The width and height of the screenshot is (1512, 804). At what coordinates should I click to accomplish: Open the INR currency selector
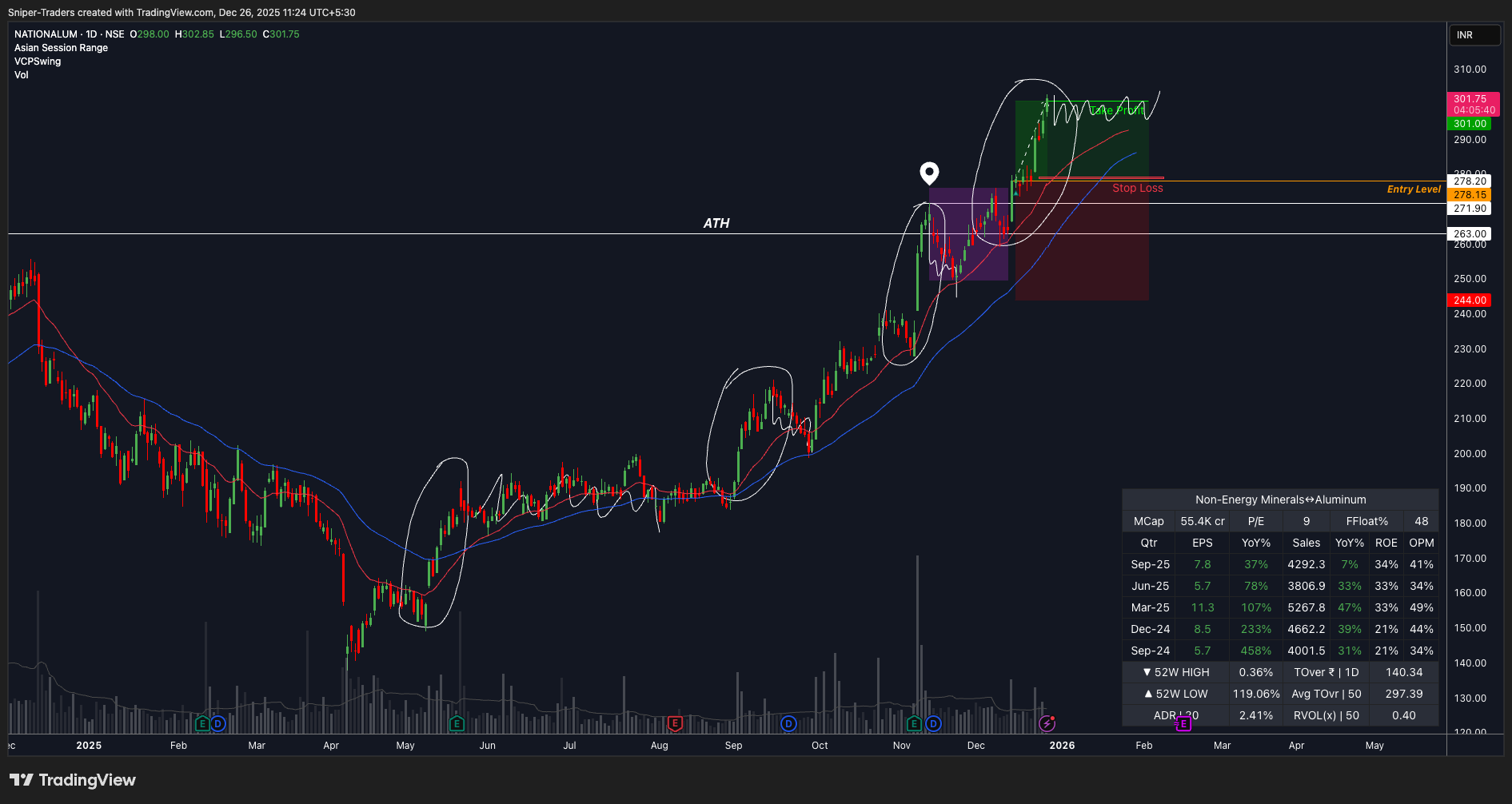click(1474, 35)
